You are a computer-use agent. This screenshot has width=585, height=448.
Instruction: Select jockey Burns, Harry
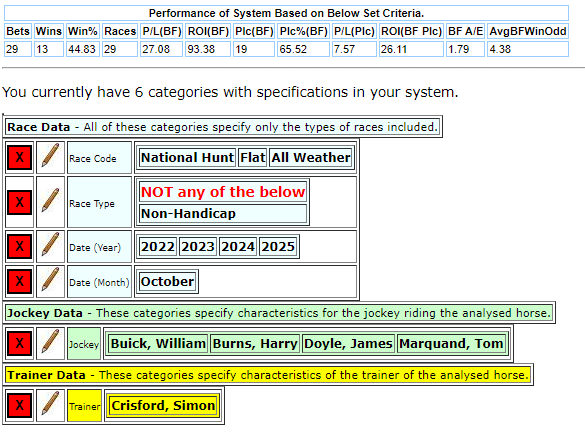(x=255, y=344)
